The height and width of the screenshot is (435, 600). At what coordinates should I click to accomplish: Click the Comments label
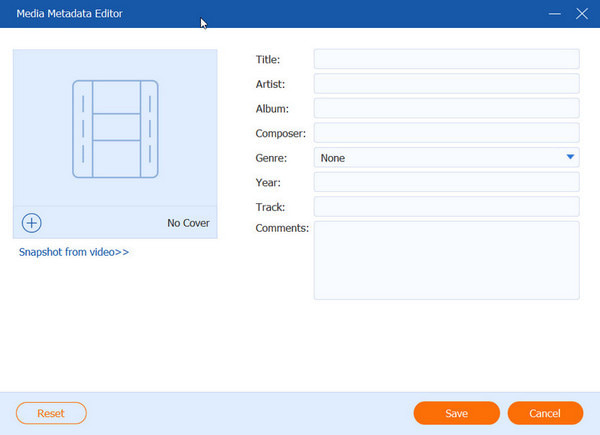pos(282,229)
